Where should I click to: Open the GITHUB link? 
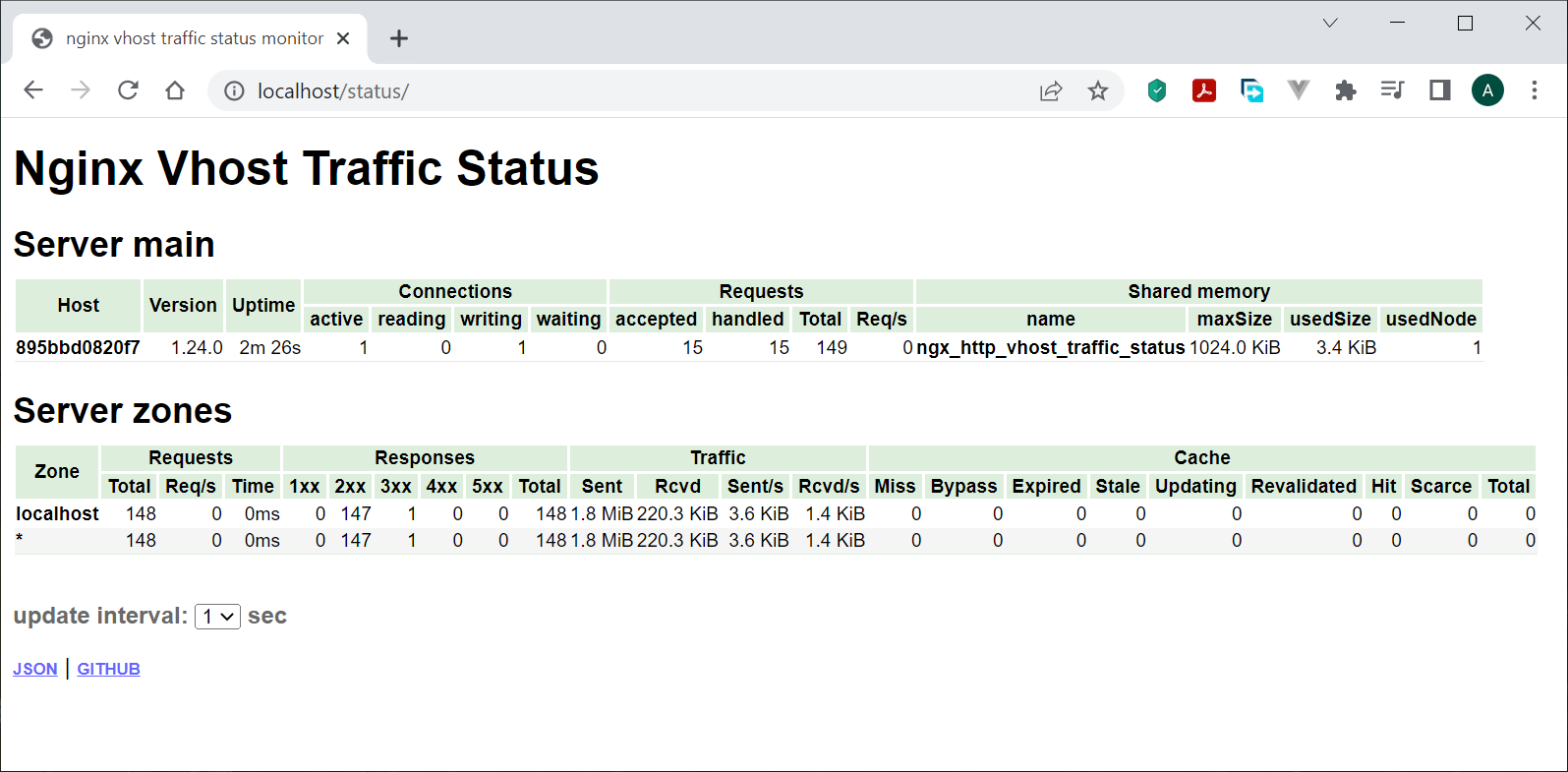coord(109,669)
